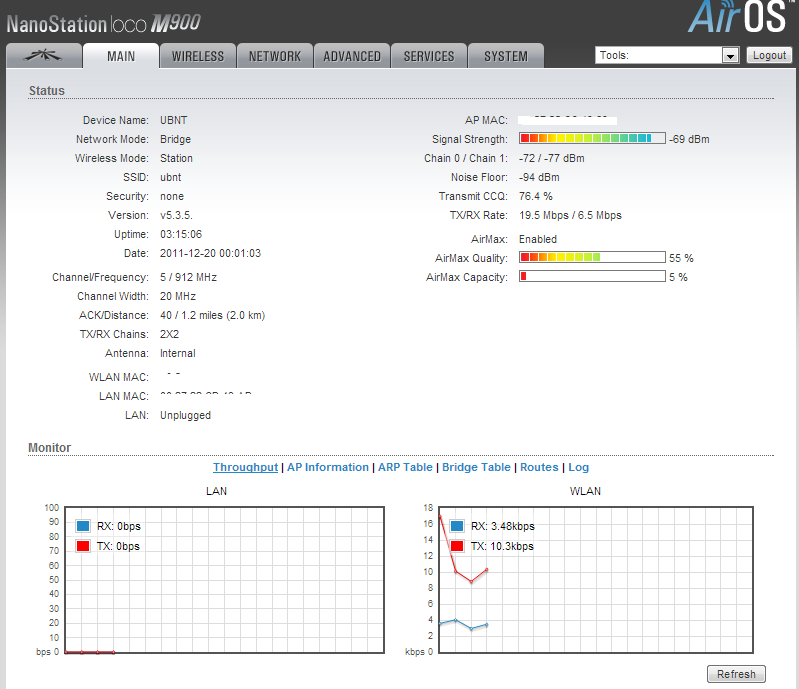The width and height of the screenshot is (799, 689).
Task: Click the Antenna value Internal
Action: 177,353
